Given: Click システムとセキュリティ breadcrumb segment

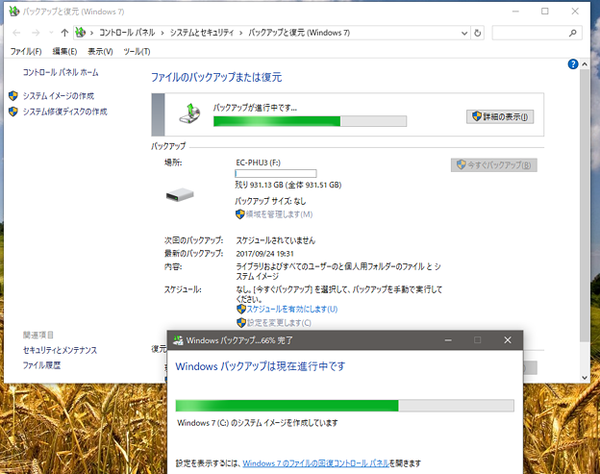Looking at the screenshot, I should click(x=202, y=33).
